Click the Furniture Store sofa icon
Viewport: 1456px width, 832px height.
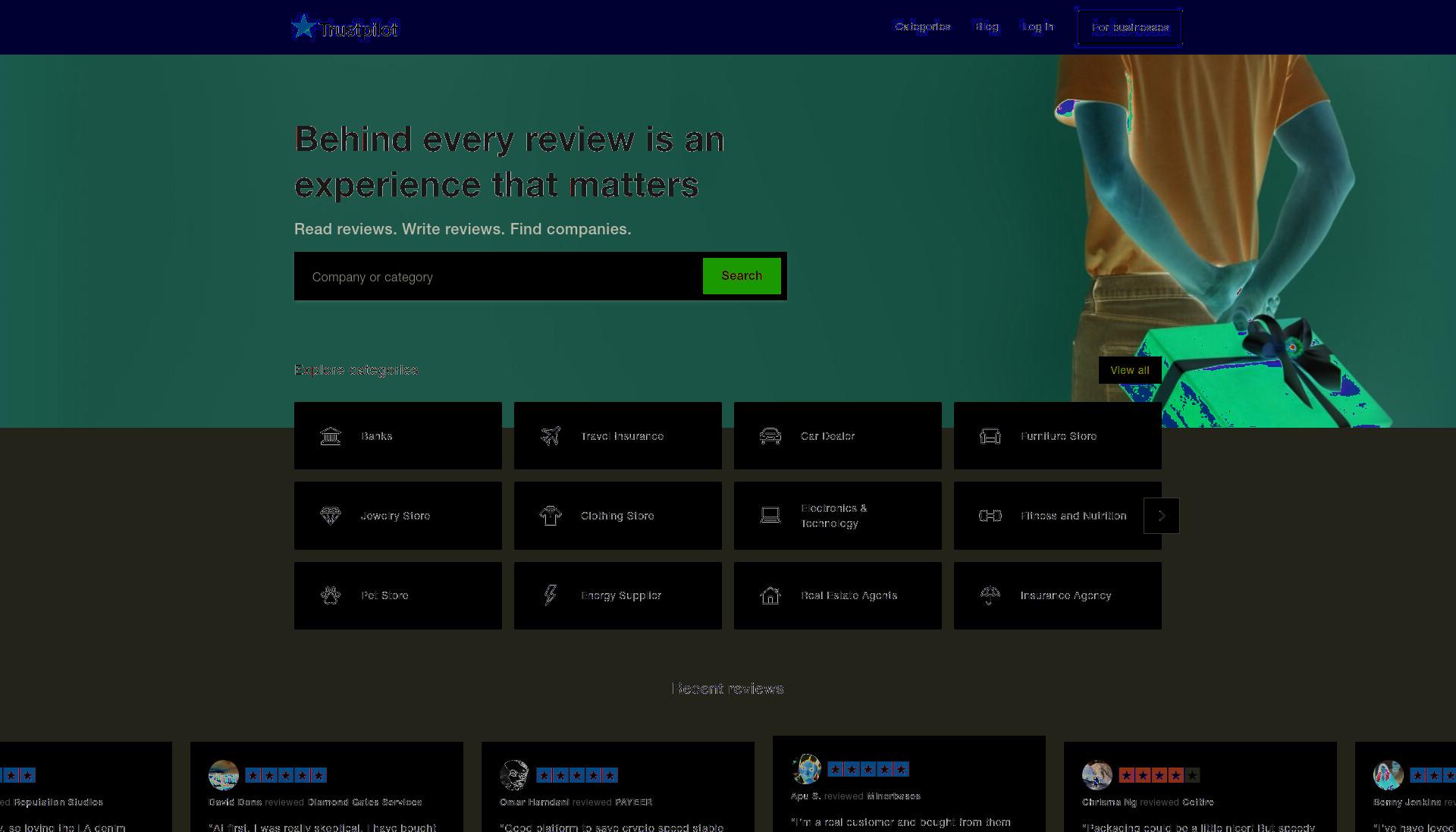(990, 436)
